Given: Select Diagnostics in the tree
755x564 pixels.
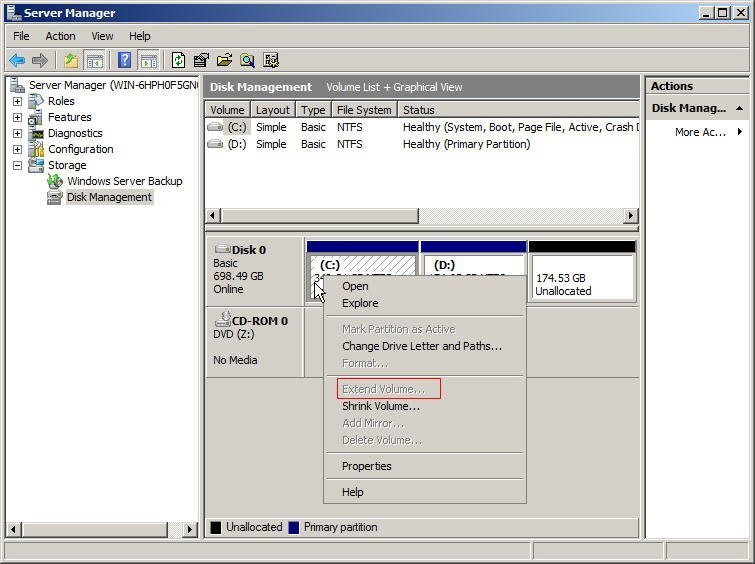Looking at the screenshot, I should pyautogui.click(x=75, y=133).
